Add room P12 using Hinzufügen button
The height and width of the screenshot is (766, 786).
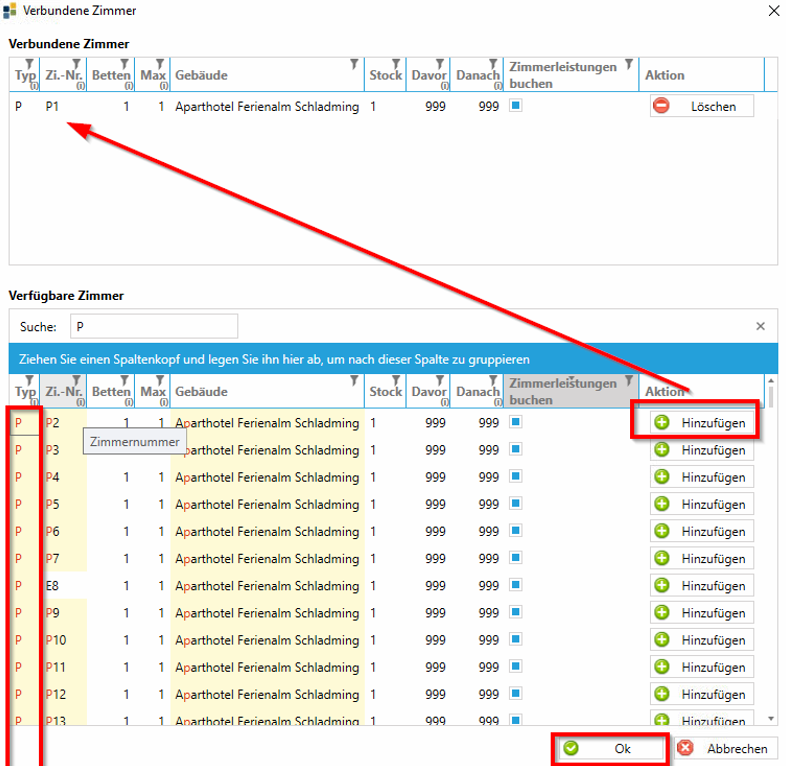702,694
